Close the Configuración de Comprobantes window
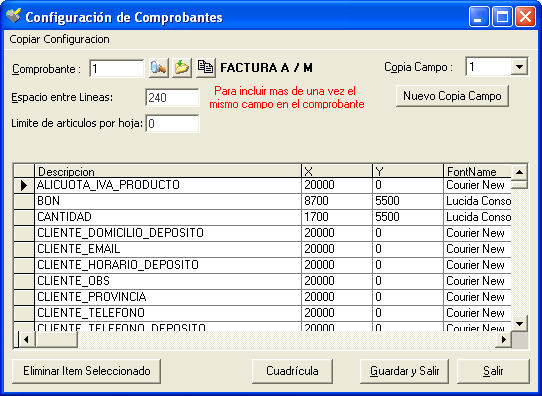Viewport: 542px width, 396px height. click(x=525, y=17)
